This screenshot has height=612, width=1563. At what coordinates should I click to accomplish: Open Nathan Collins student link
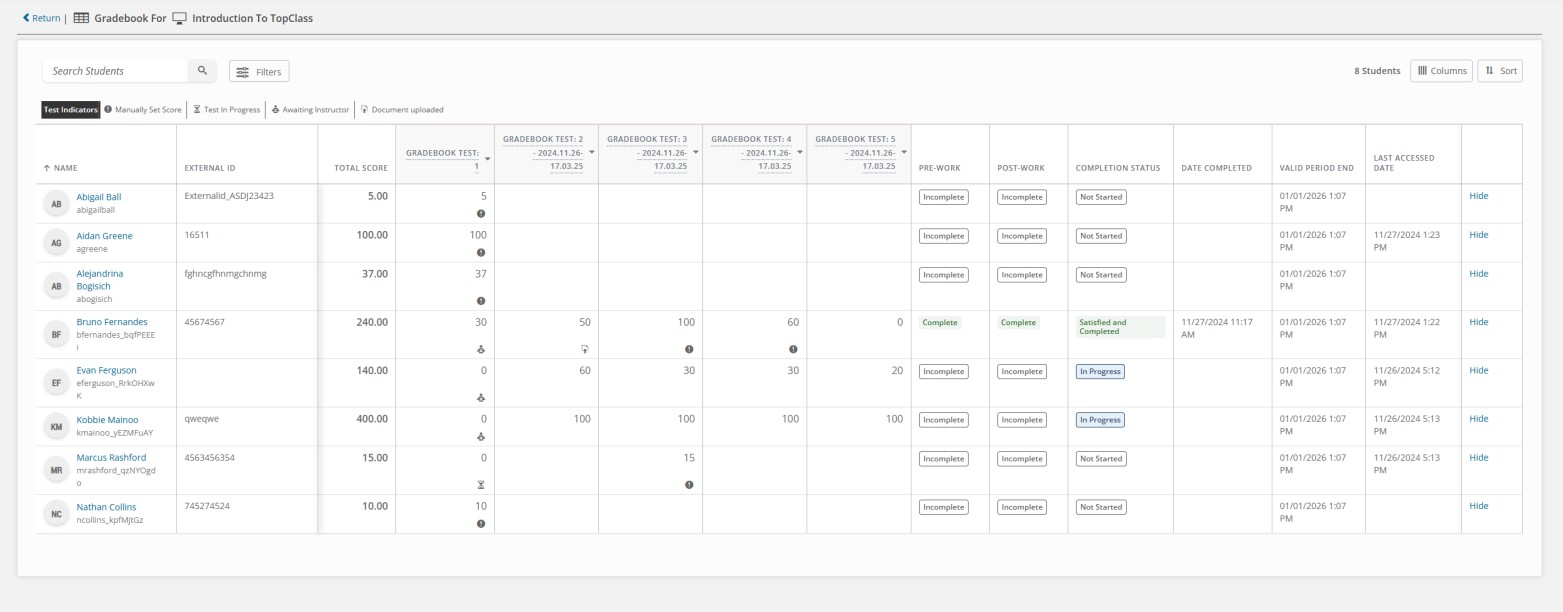pyautogui.click(x=107, y=507)
